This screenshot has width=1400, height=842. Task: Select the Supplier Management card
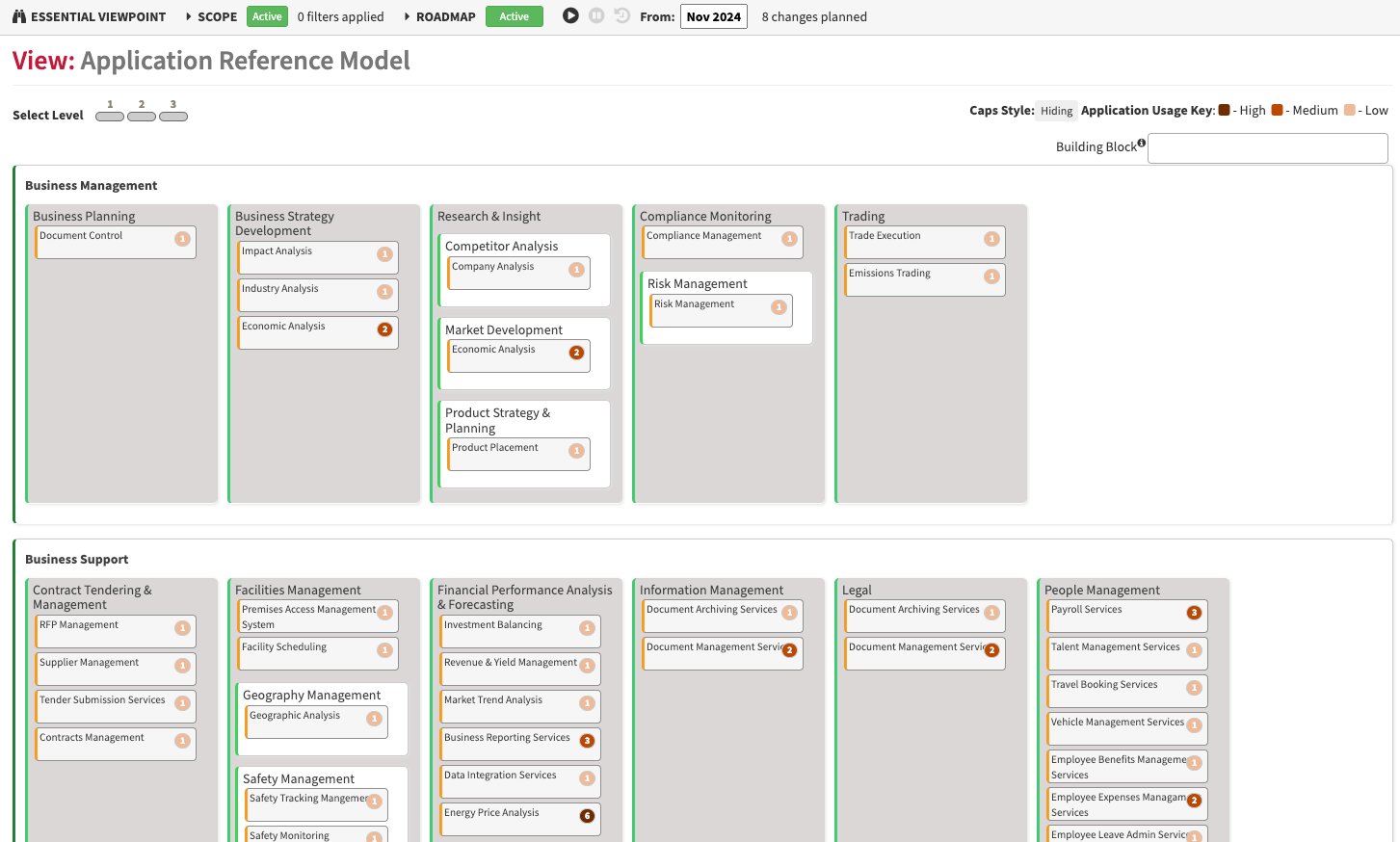(116, 669)
